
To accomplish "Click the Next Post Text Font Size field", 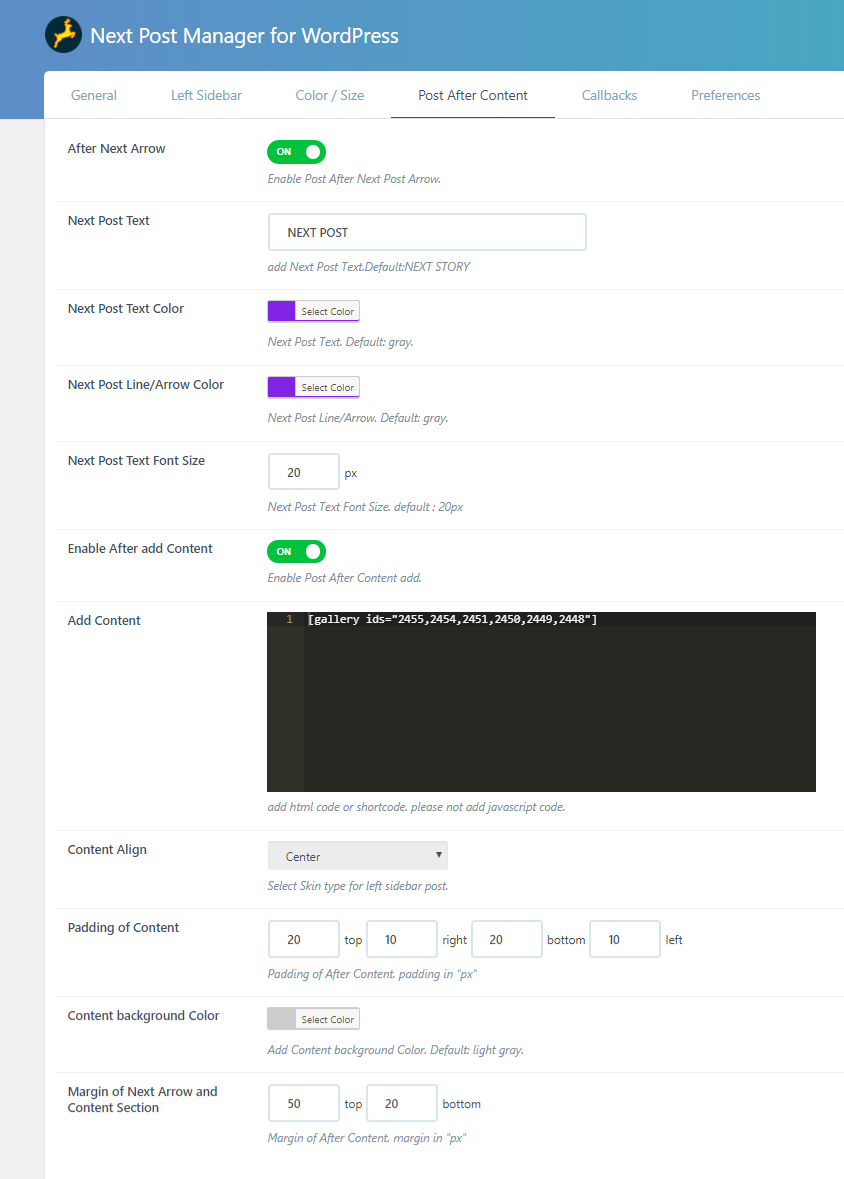I will coord(304,472).
